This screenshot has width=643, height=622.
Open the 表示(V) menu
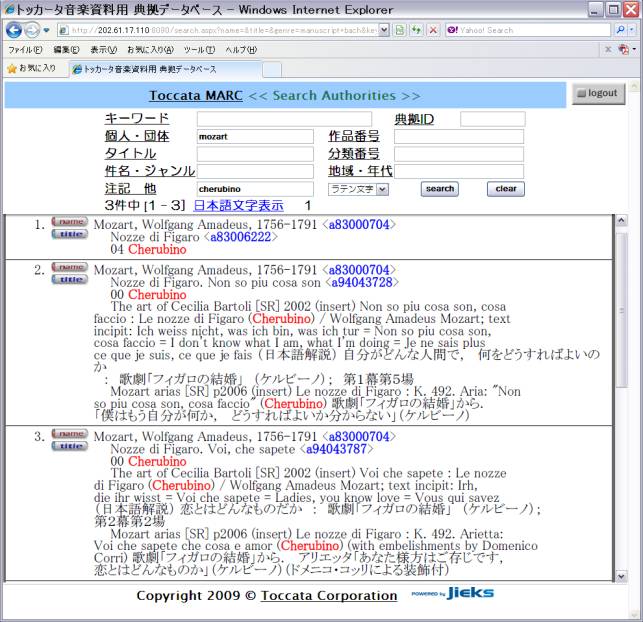tap(104, 50)
